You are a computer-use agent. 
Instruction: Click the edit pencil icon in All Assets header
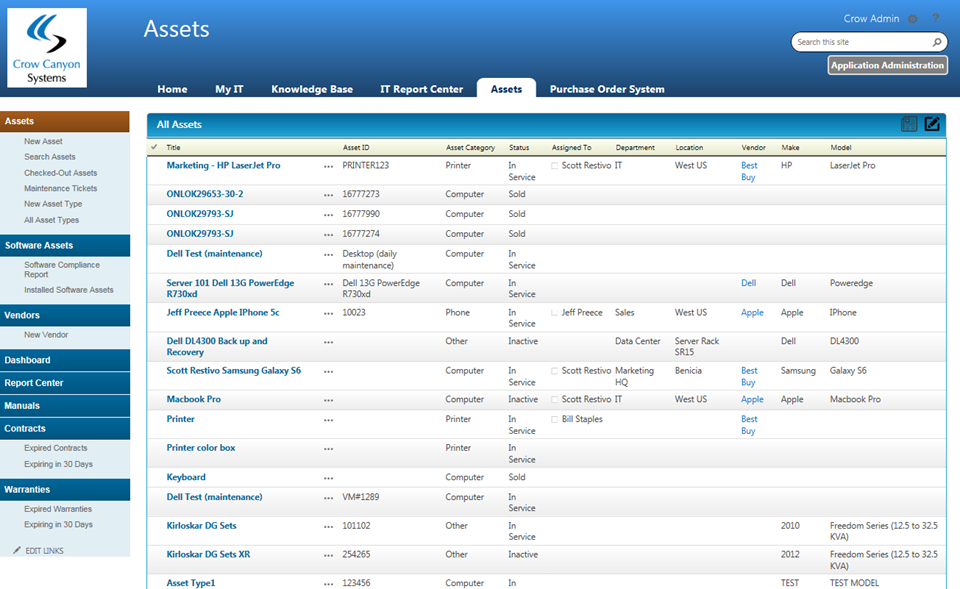(x=932, y=124)
